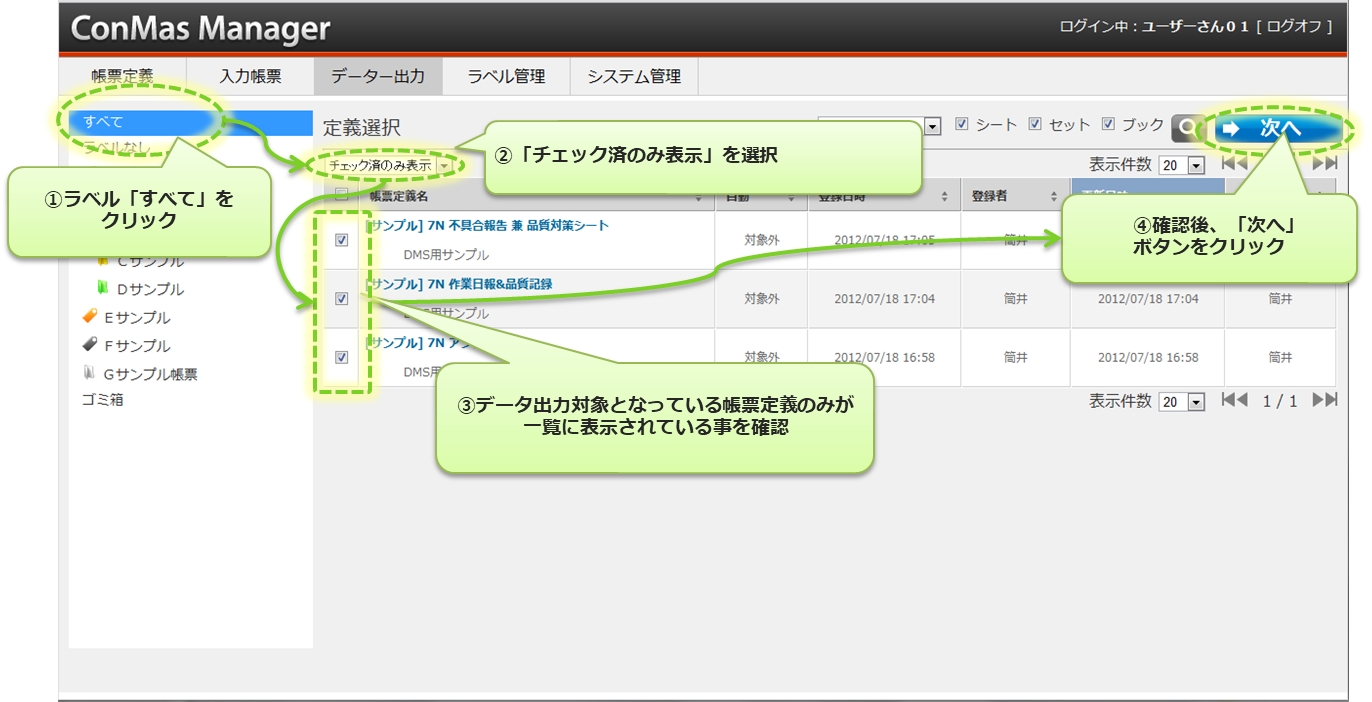The height and width of the screenshot is (702, 1372).
Task: Click the gray icon beside Gサンプル帳票
Action: click(89, 374)
